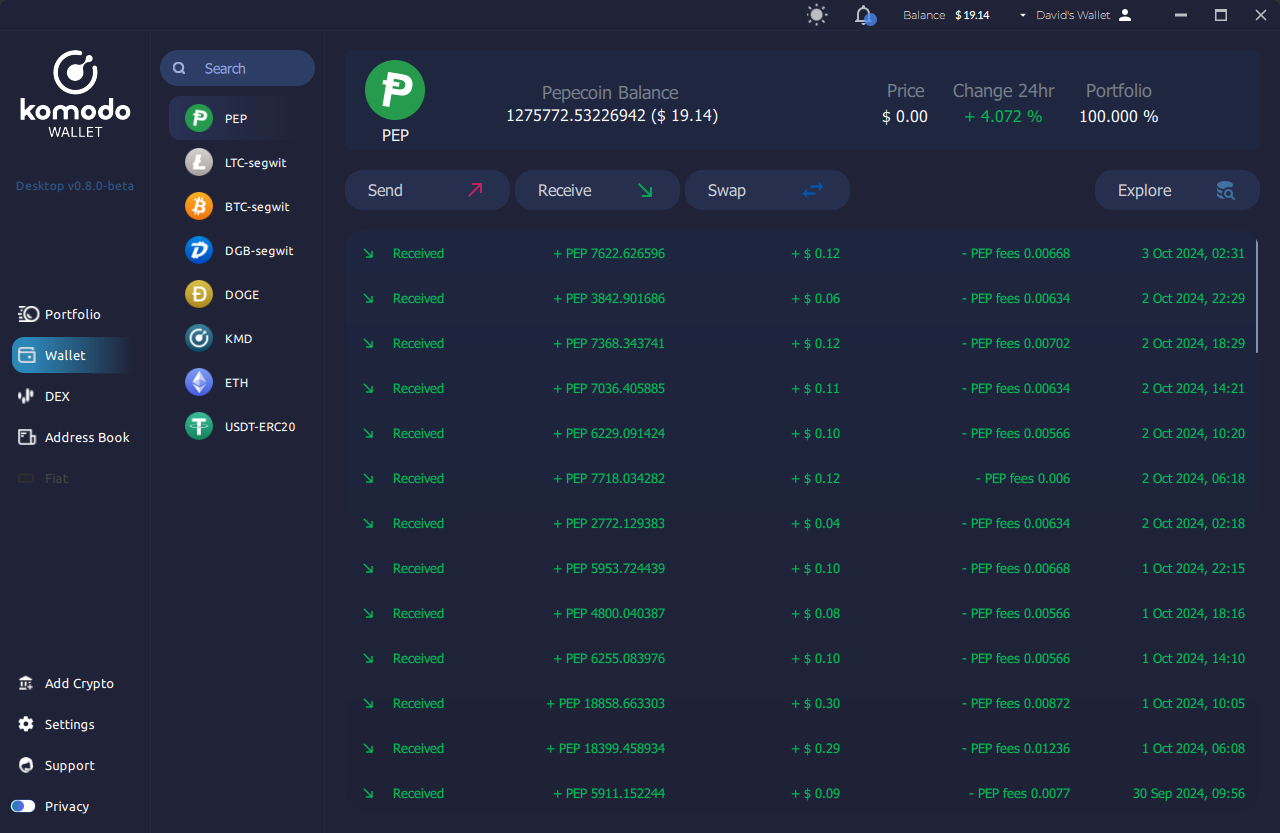Toggle the light theme sun icon
Image resolution: width=1280 pixels, height=833 pixels.
pos(817,15)
